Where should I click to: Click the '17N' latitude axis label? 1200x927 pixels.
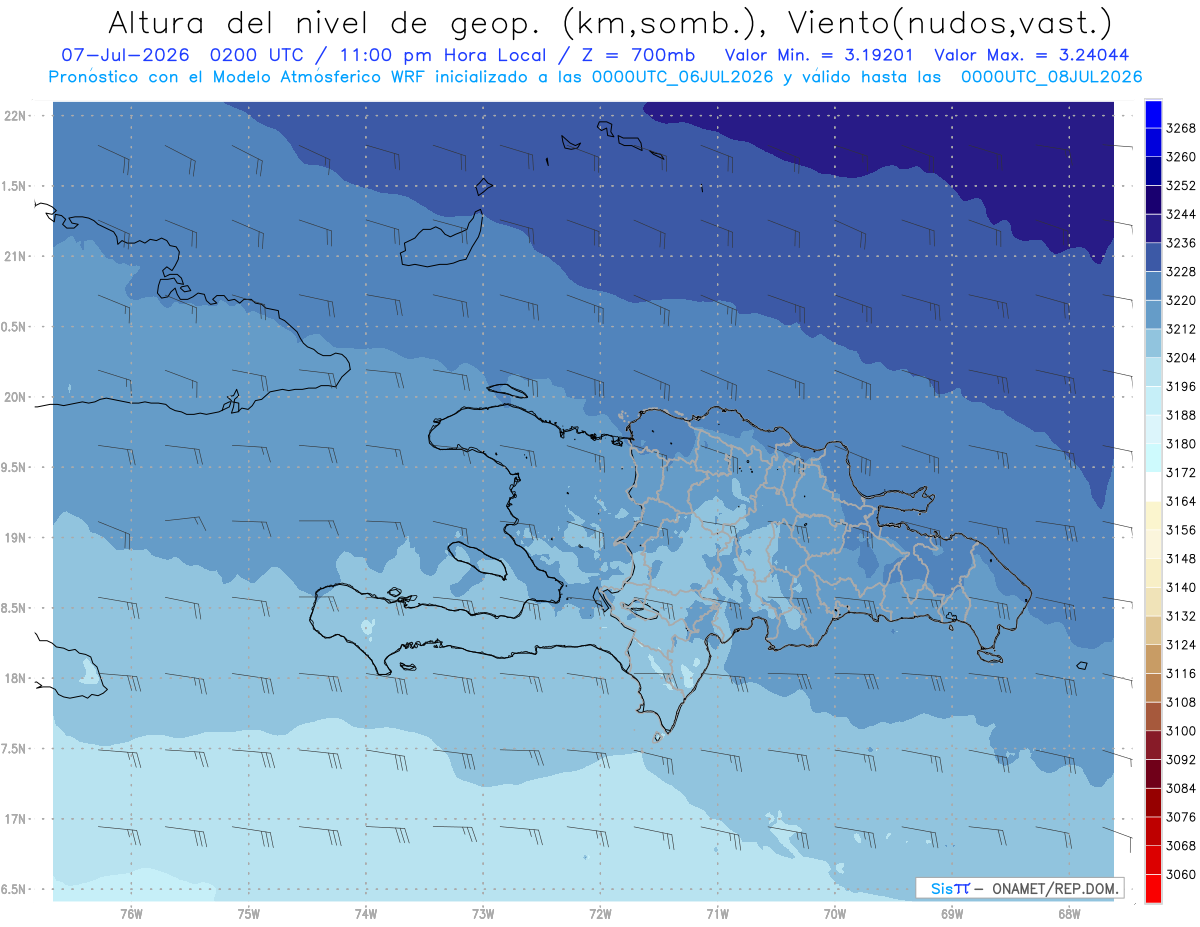click(16, 819)
